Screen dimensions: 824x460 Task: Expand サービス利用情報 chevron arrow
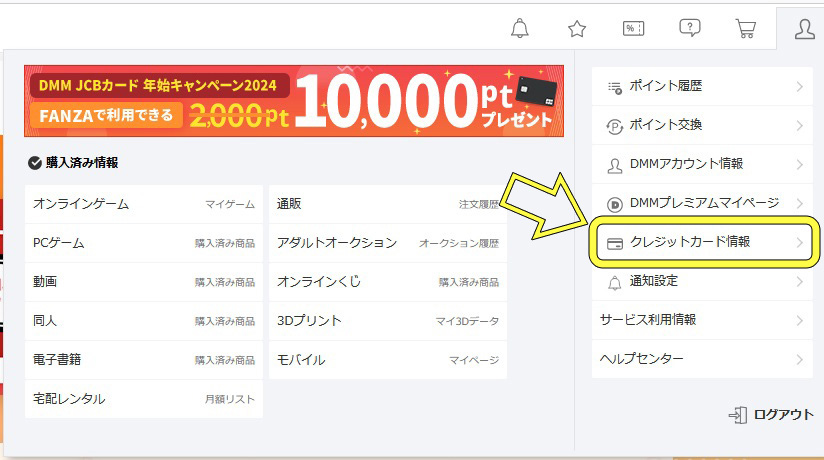tap(799, 321)
